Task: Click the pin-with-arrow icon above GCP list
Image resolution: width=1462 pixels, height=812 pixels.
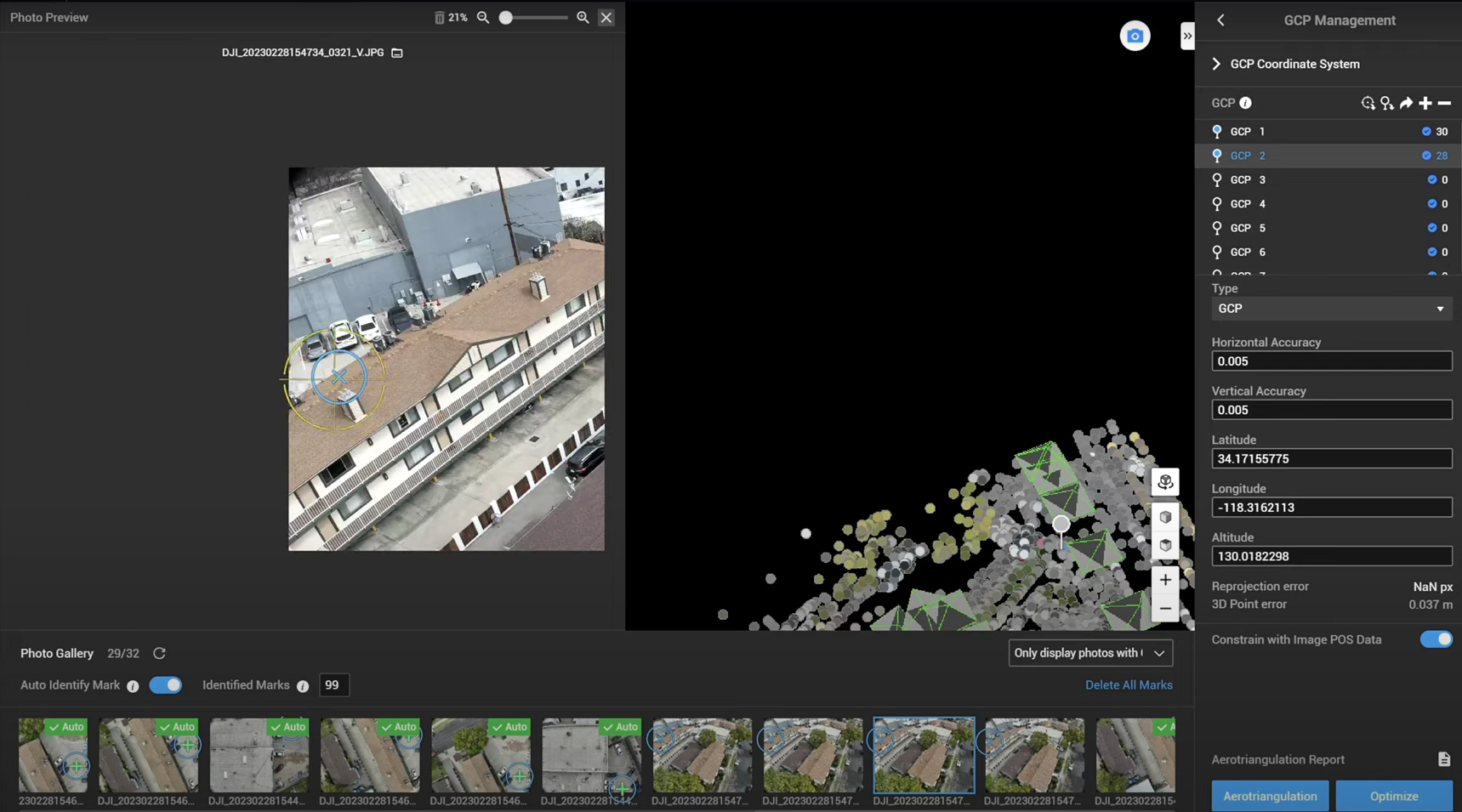Action: tap(1387, 103)
